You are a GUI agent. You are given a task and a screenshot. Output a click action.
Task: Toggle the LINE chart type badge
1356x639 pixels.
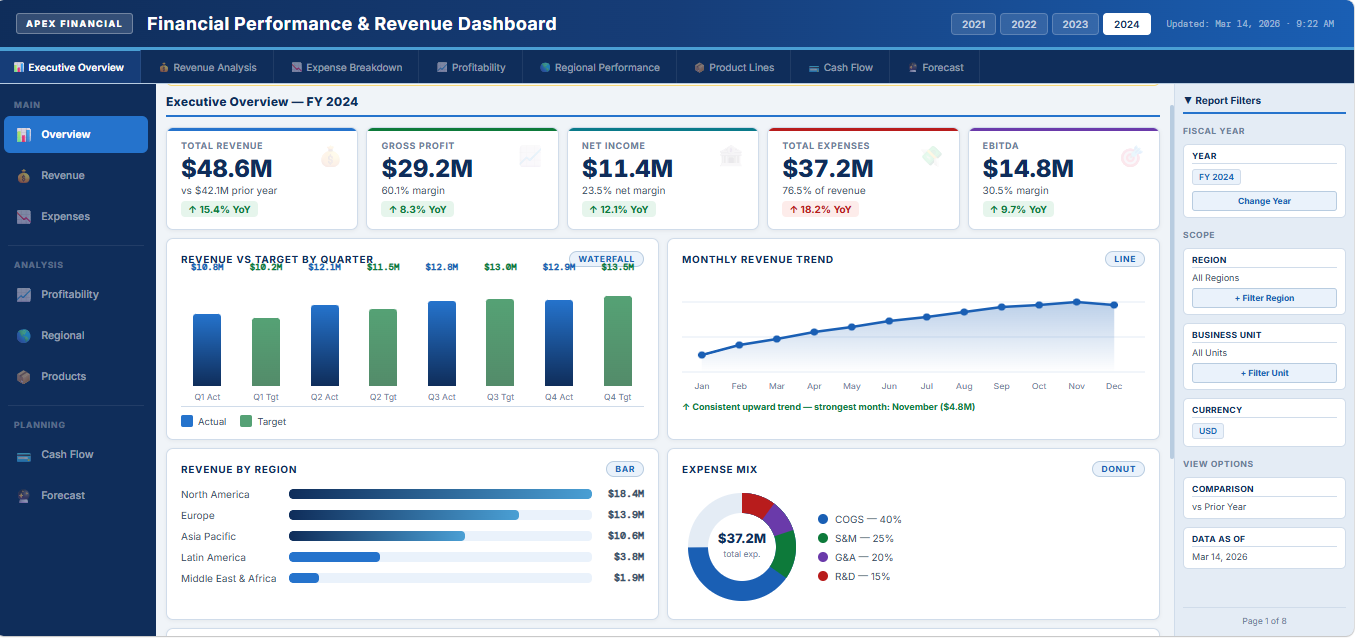point(1125,259)
